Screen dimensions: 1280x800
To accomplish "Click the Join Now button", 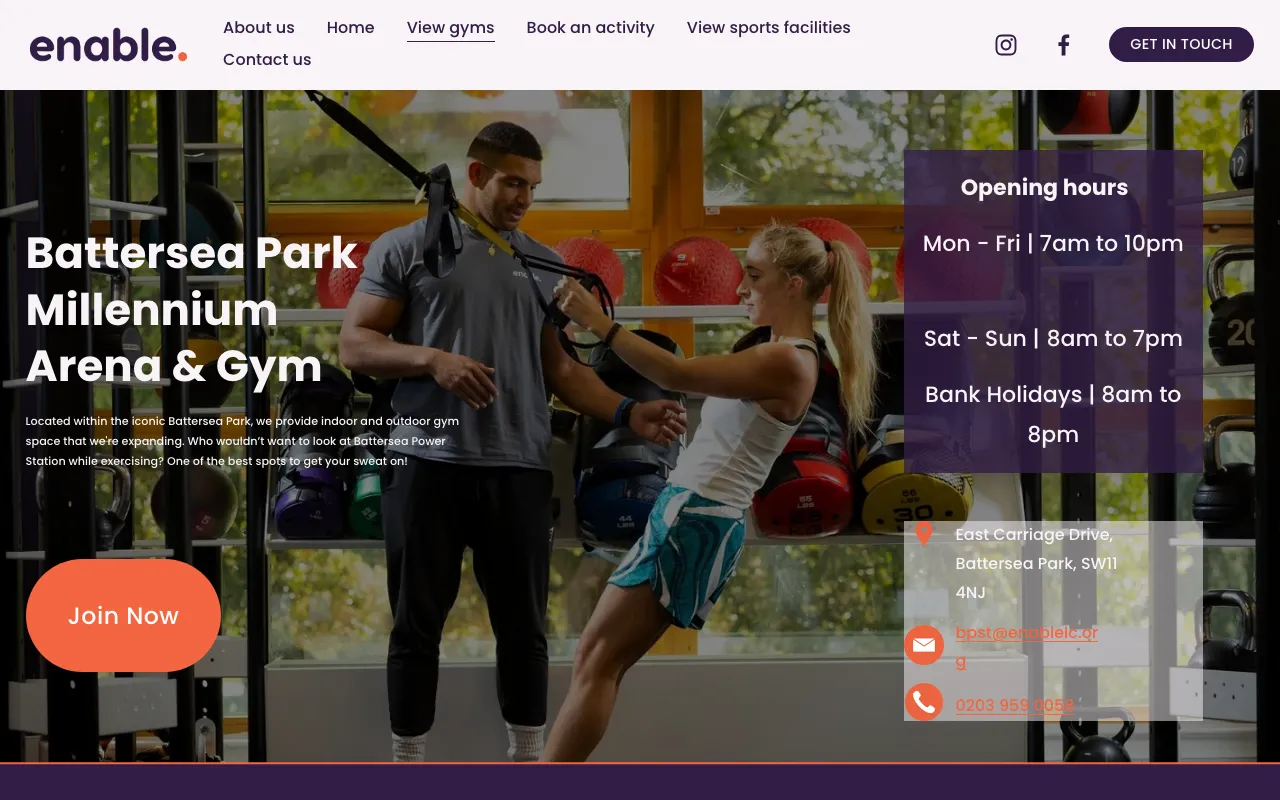I will [123, 616].
